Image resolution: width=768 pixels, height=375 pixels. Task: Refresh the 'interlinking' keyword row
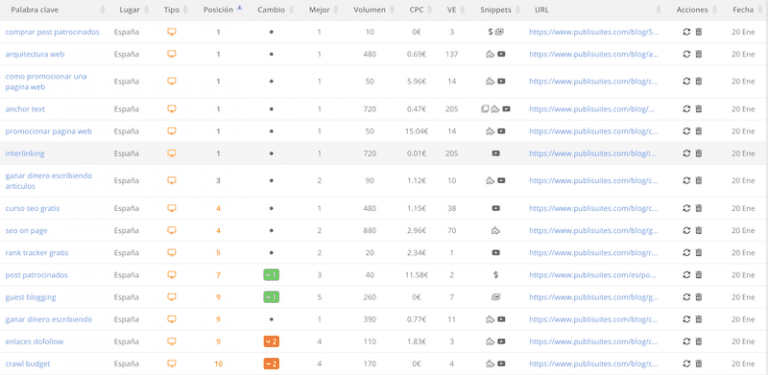tap(686, 154)
